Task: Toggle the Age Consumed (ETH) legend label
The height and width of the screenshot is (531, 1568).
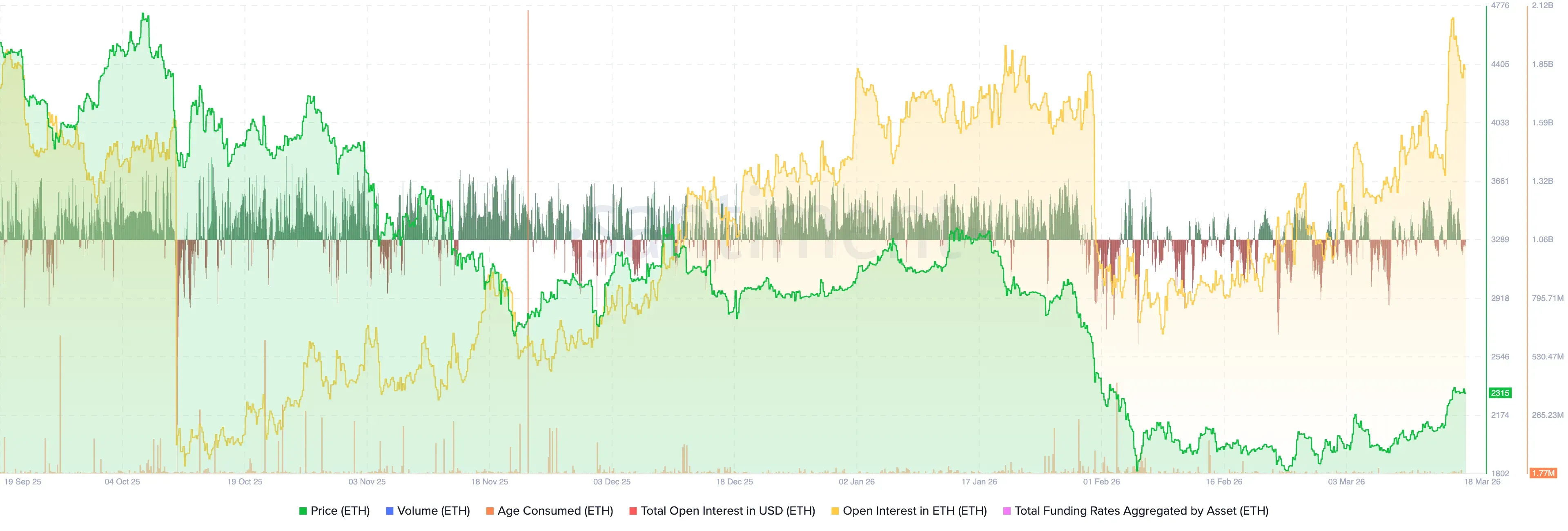Action: point(555,511)
